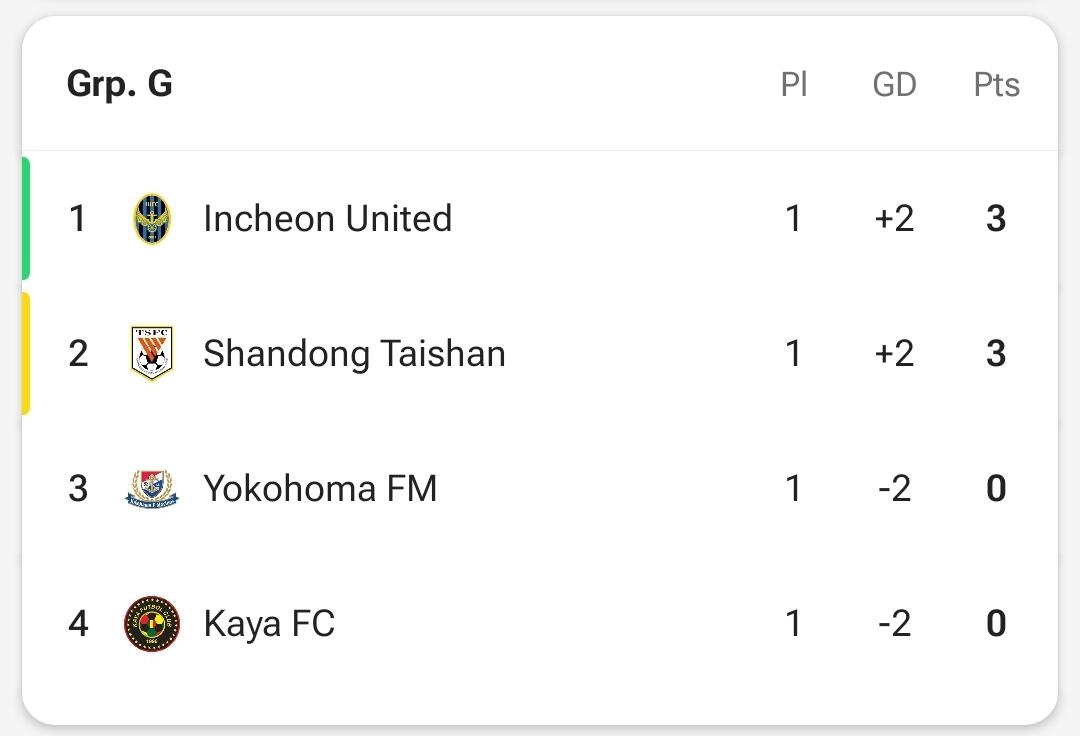Click the yellow qualification bar beside Shandong
1080x736 pixels.
(x=25, y=354)
